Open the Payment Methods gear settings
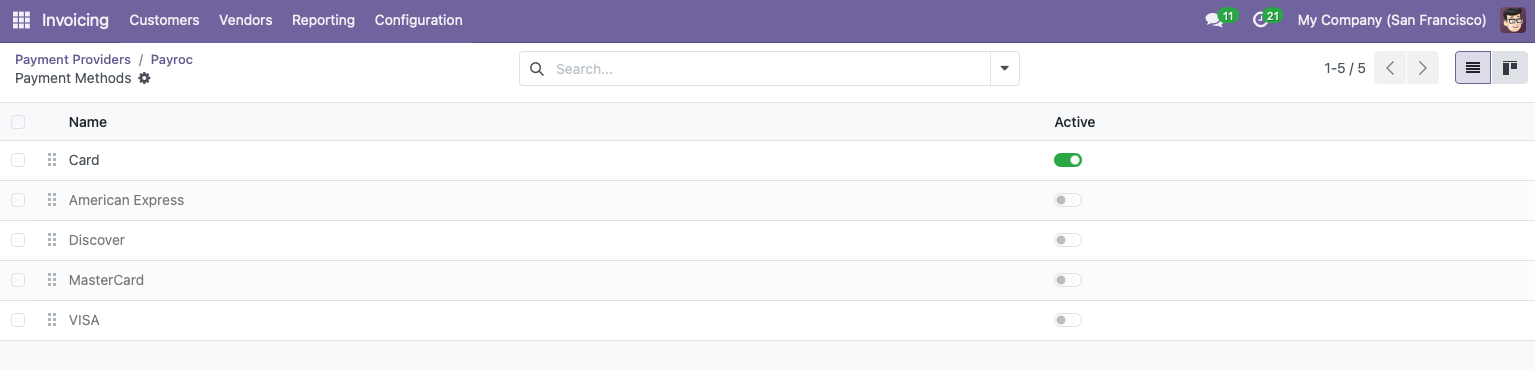This screenshot has height=369, width=1535. (x=144, y=78)
